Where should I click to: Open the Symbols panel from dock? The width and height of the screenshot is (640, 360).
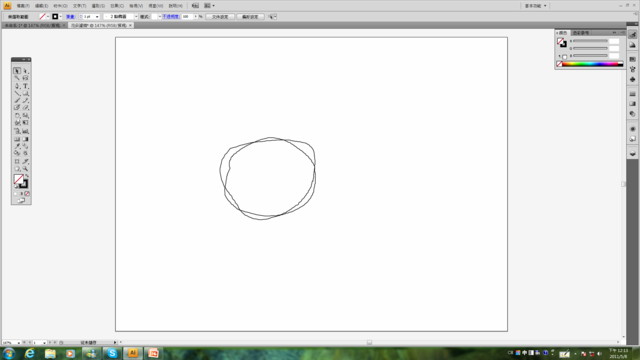click(x=632, y=80)
